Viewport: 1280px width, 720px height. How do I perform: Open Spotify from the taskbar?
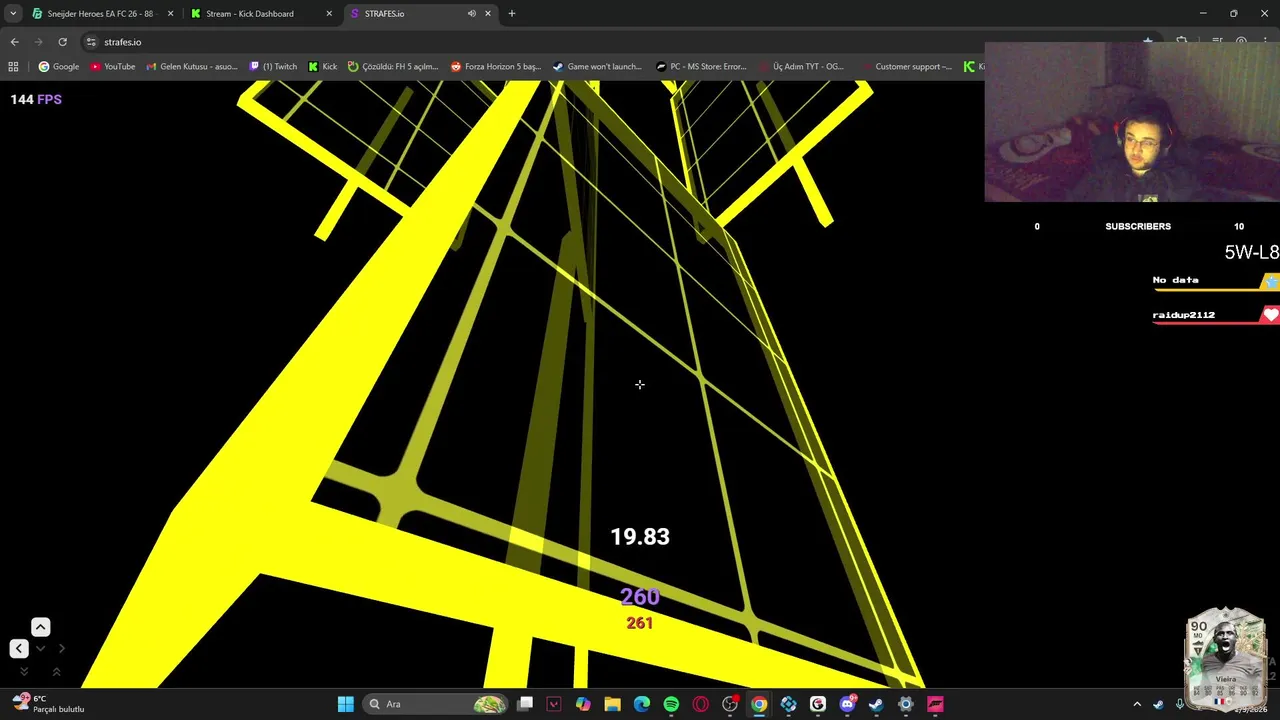pyautogui.click(x=671, y=704)
